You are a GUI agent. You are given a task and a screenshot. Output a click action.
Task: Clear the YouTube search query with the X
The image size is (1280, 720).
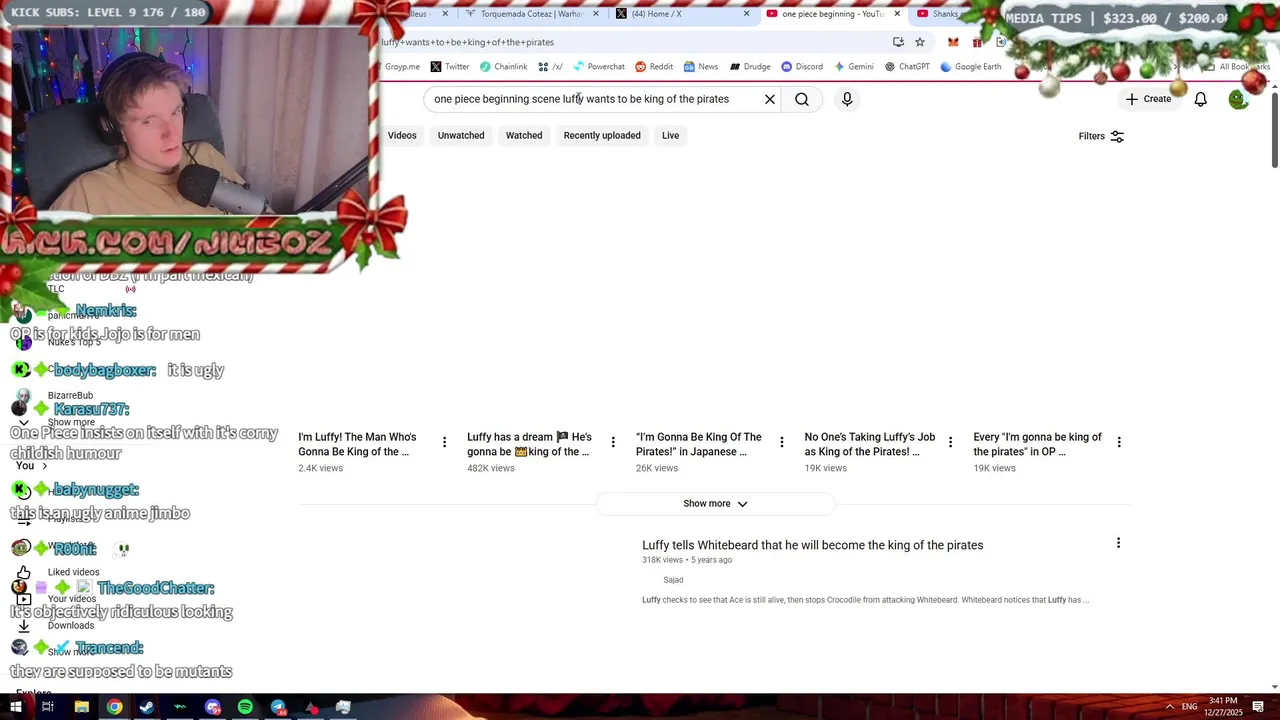pos(770,99)
